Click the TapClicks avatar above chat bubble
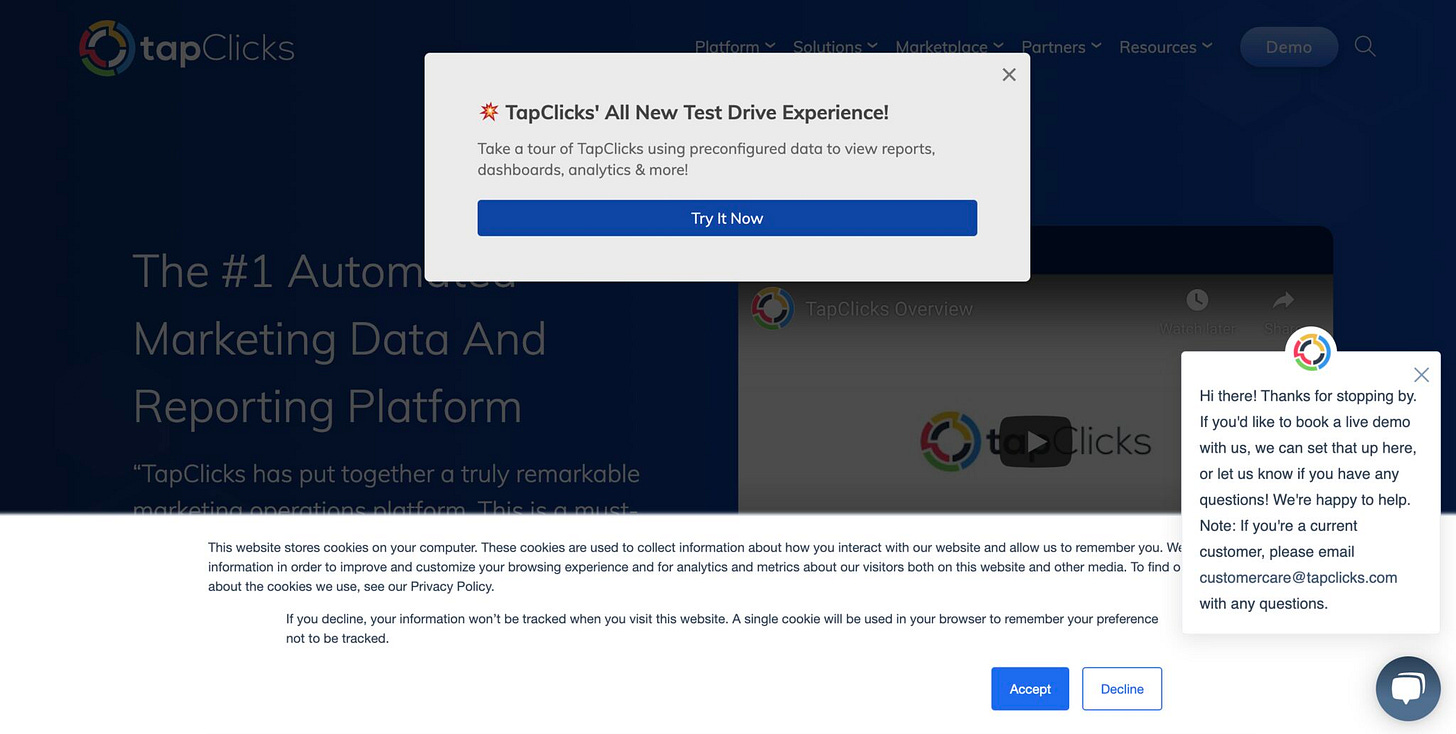The height and width of the screenshot is (734, 1456). (1311, 352)
